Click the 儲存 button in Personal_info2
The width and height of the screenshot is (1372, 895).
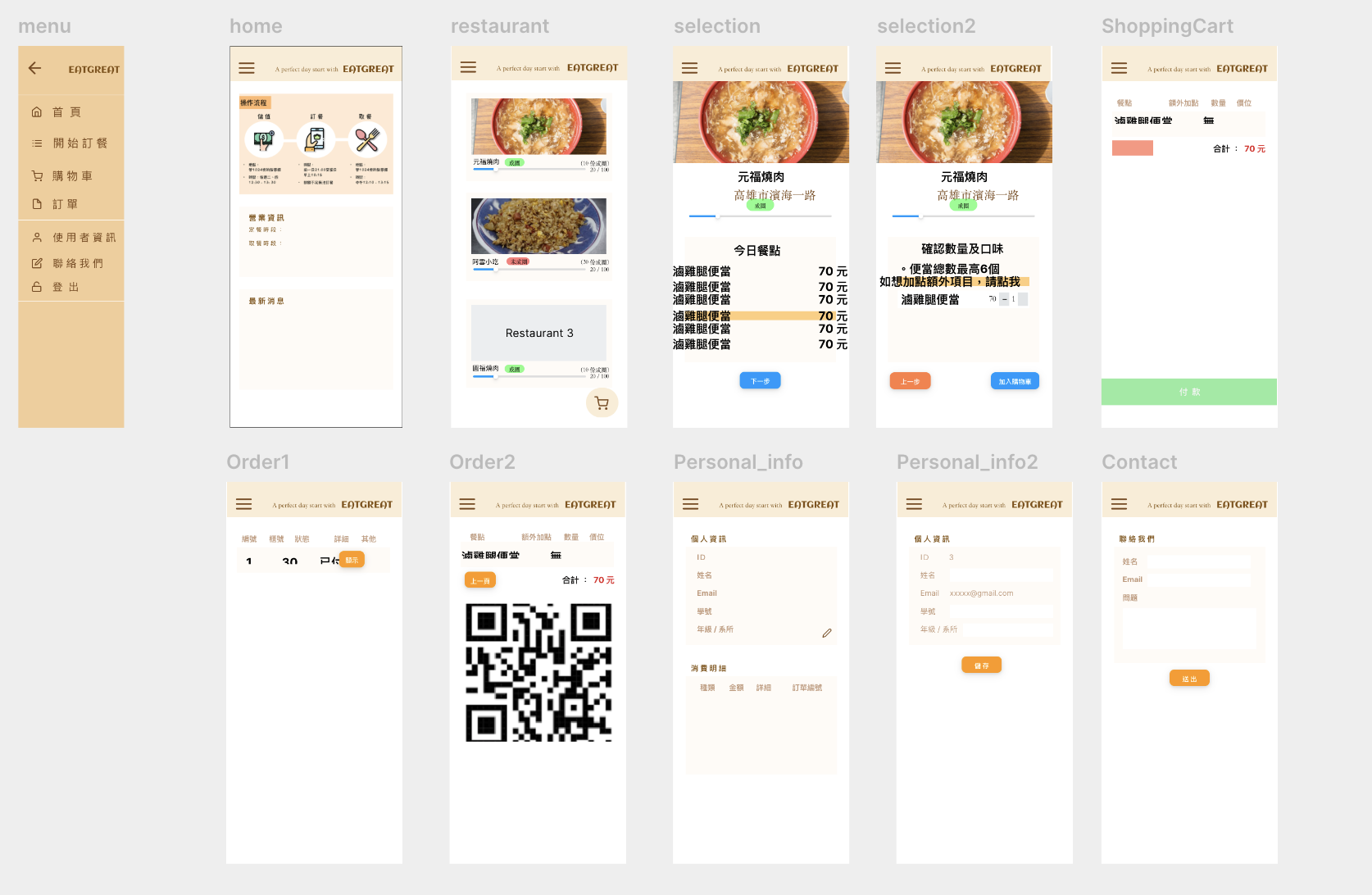point(981,666)
